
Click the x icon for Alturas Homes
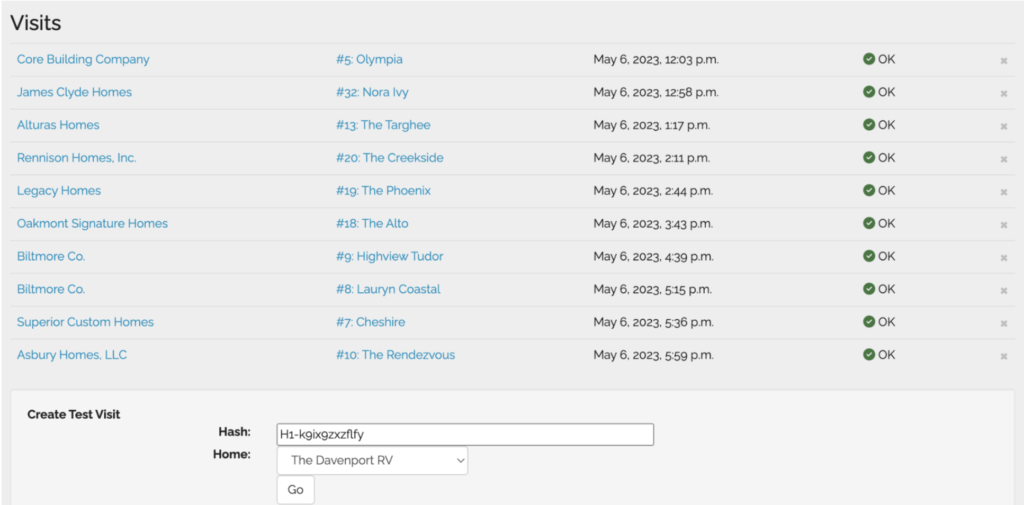click(1003, 127)
